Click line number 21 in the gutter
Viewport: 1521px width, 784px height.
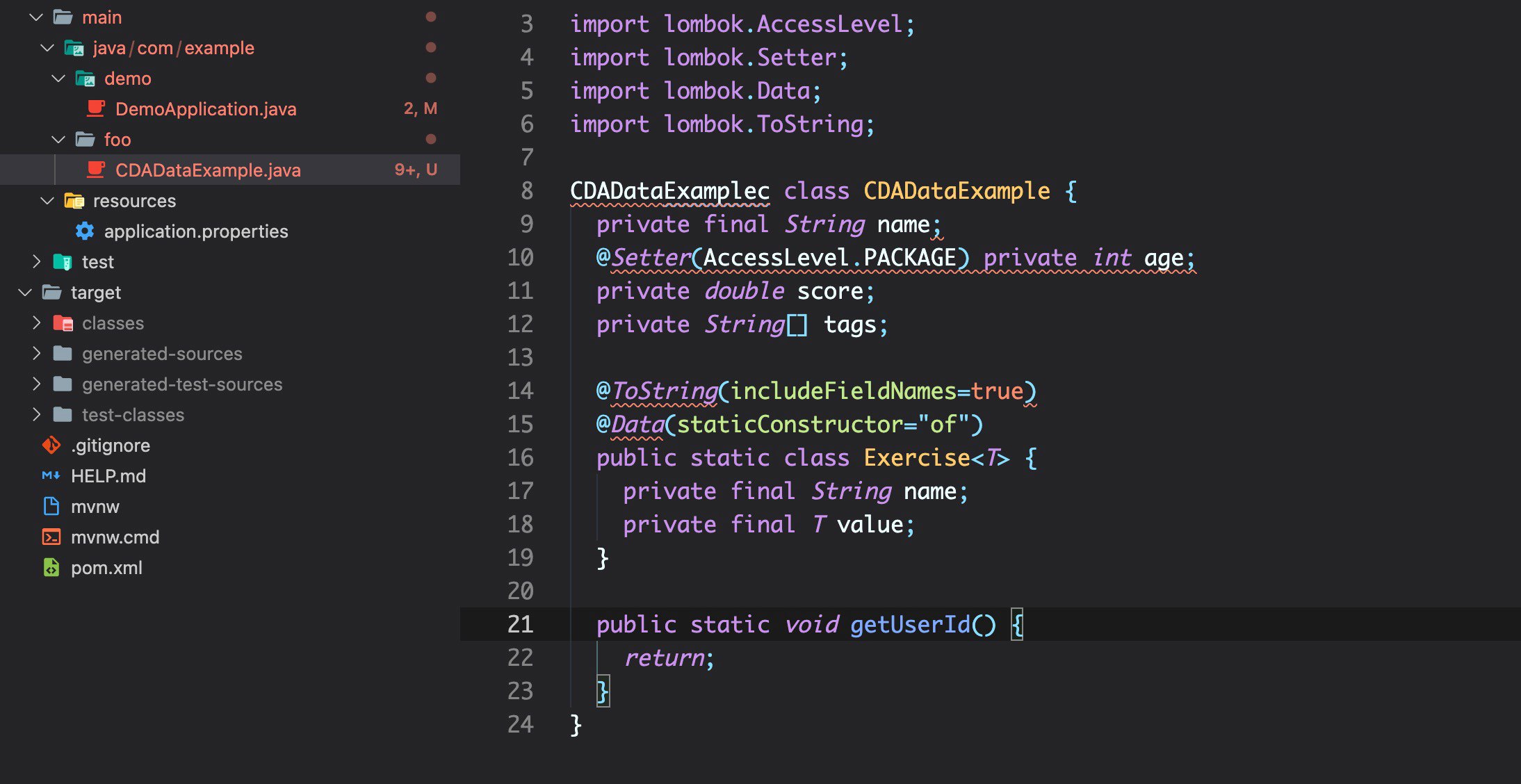tap(520, 623)
